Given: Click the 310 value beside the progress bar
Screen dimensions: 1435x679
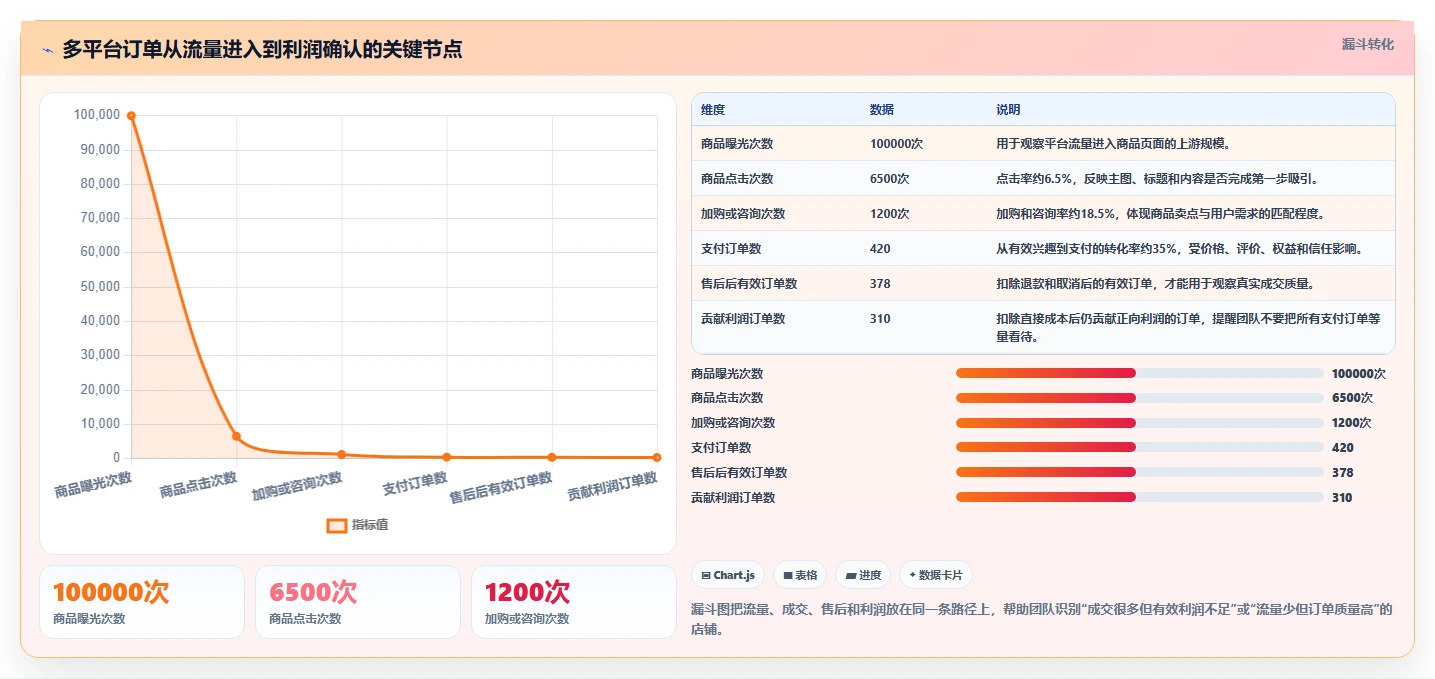Looking at the screenshot, I should click(x=1342, y=497).
